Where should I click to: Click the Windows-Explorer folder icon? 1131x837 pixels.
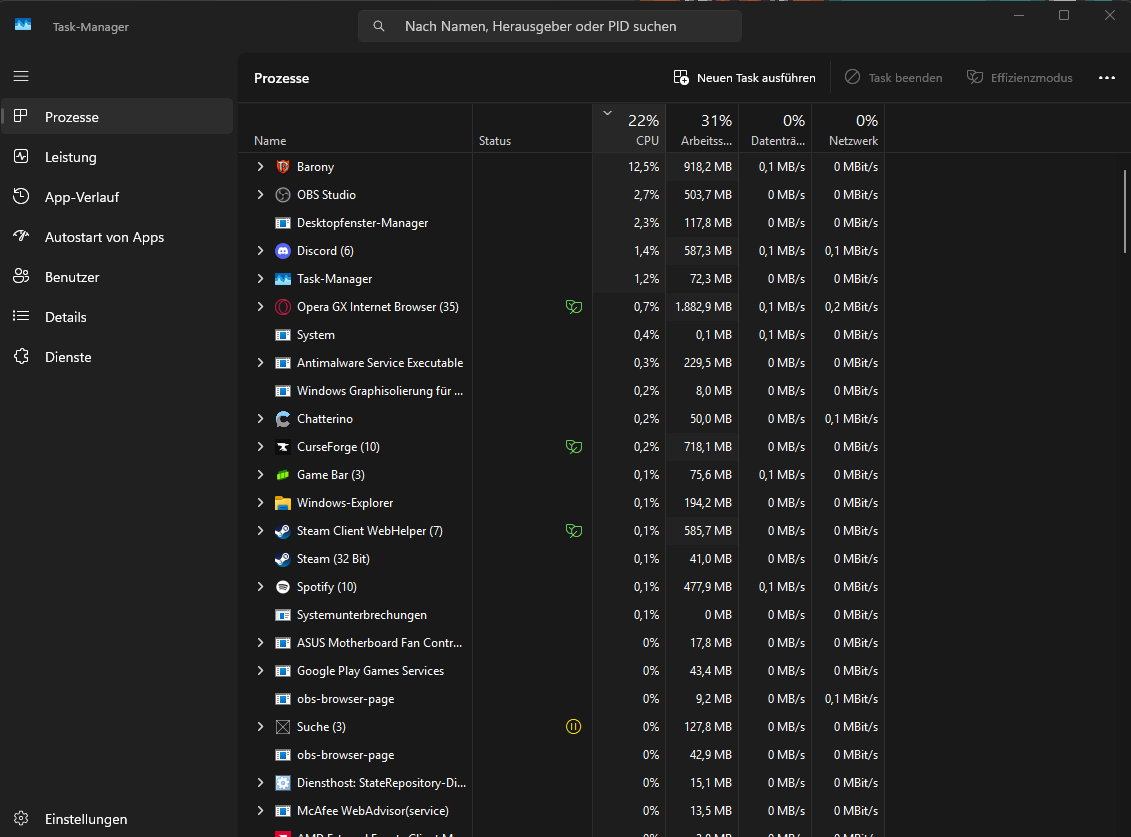(x=283, y=503)
